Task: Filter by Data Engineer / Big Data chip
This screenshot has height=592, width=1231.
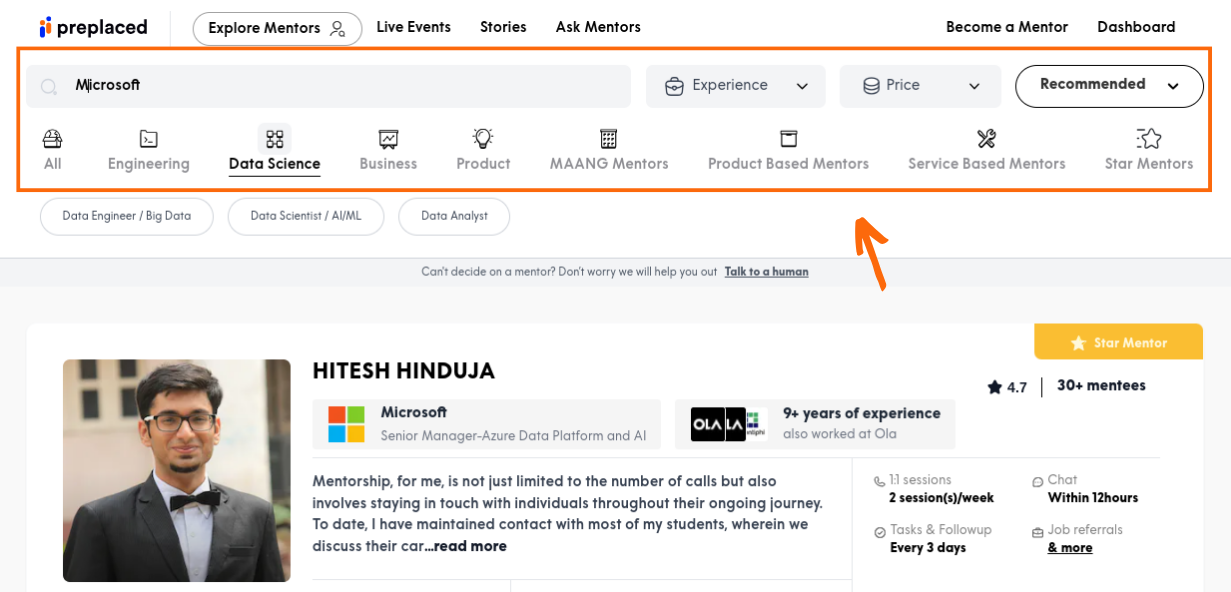Action: click(x=127, y=216)
